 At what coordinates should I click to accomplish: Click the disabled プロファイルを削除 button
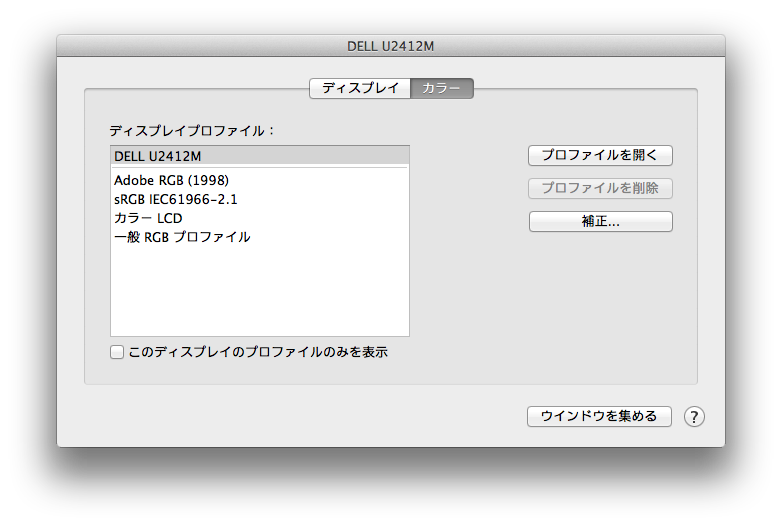pyautogui.click(x=600, y=188)
